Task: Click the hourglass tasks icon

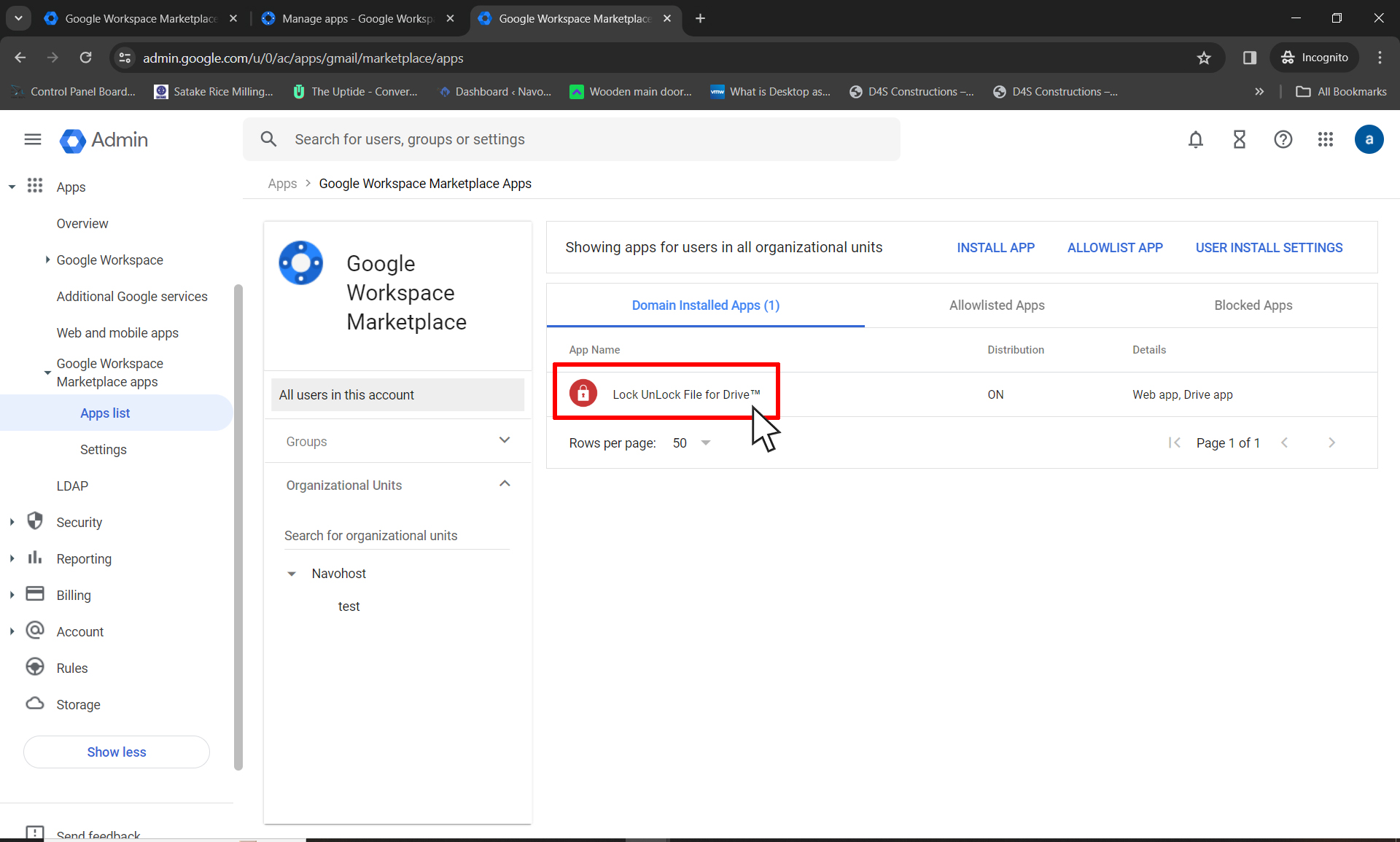Action: pyautogui.click(x=1239, y=139)
